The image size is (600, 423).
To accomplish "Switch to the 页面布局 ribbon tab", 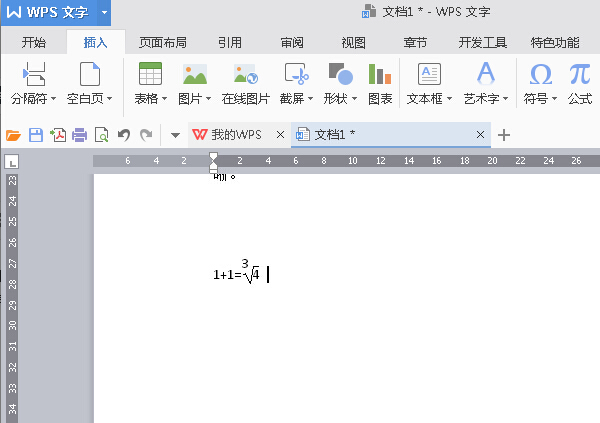I will point(162,43).
